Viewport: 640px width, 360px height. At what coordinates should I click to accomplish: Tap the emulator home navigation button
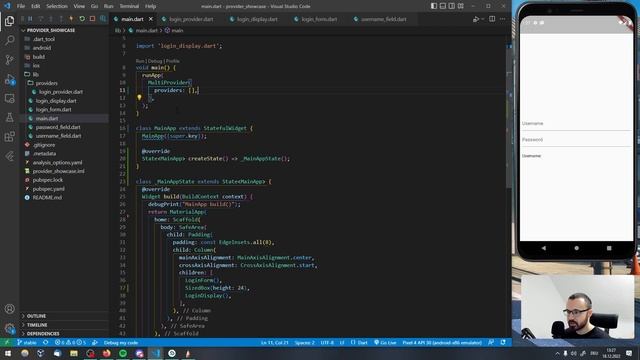click(576, 248)
